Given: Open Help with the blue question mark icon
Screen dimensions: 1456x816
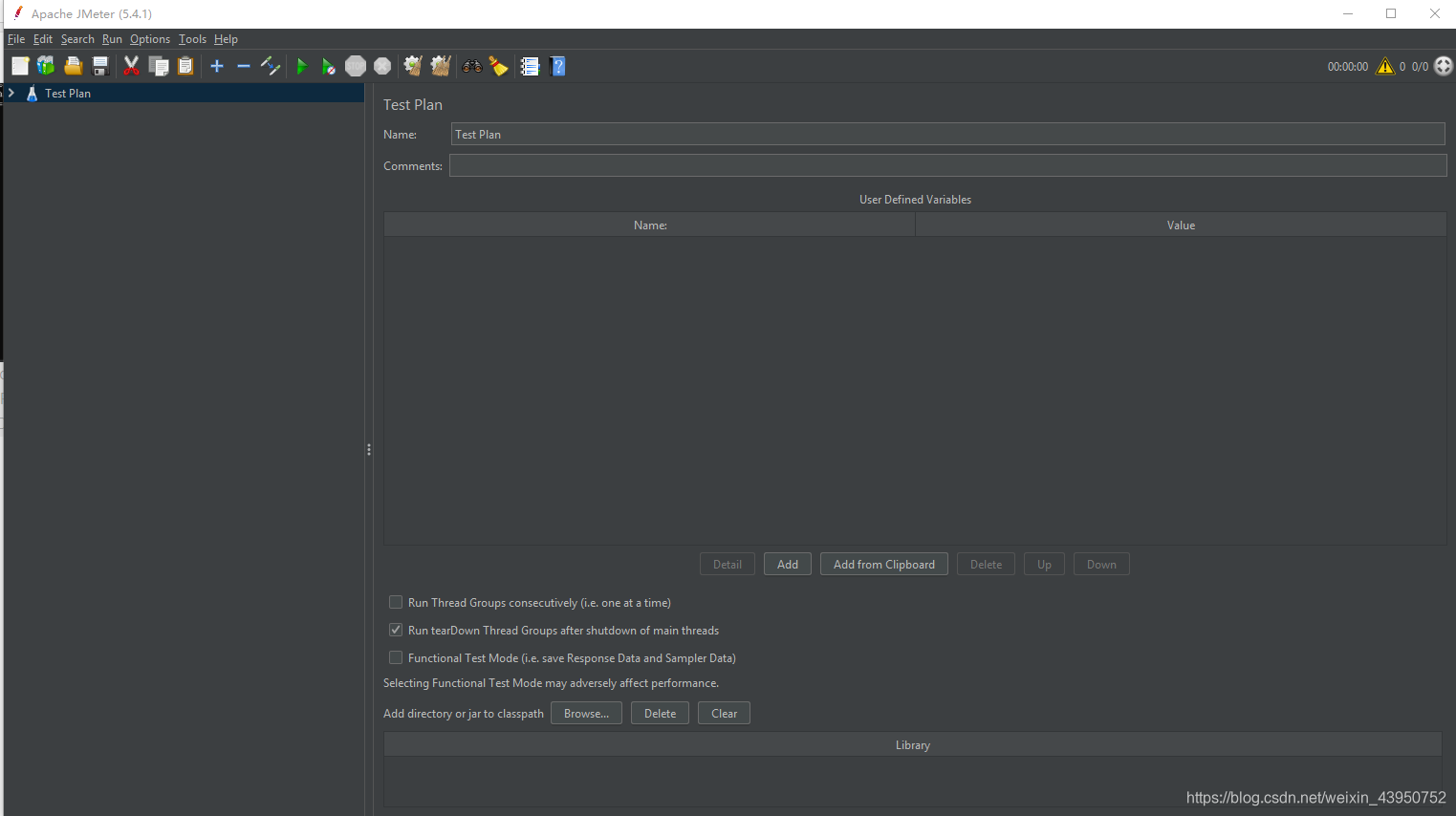Looking at the screenshot, I should [x=558, y=66].
